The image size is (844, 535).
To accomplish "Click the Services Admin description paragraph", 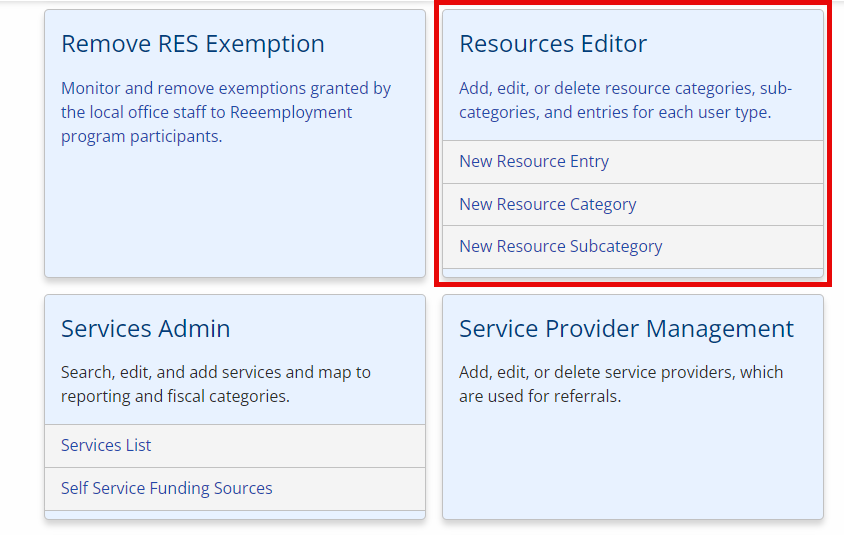I will pos(216,384).
